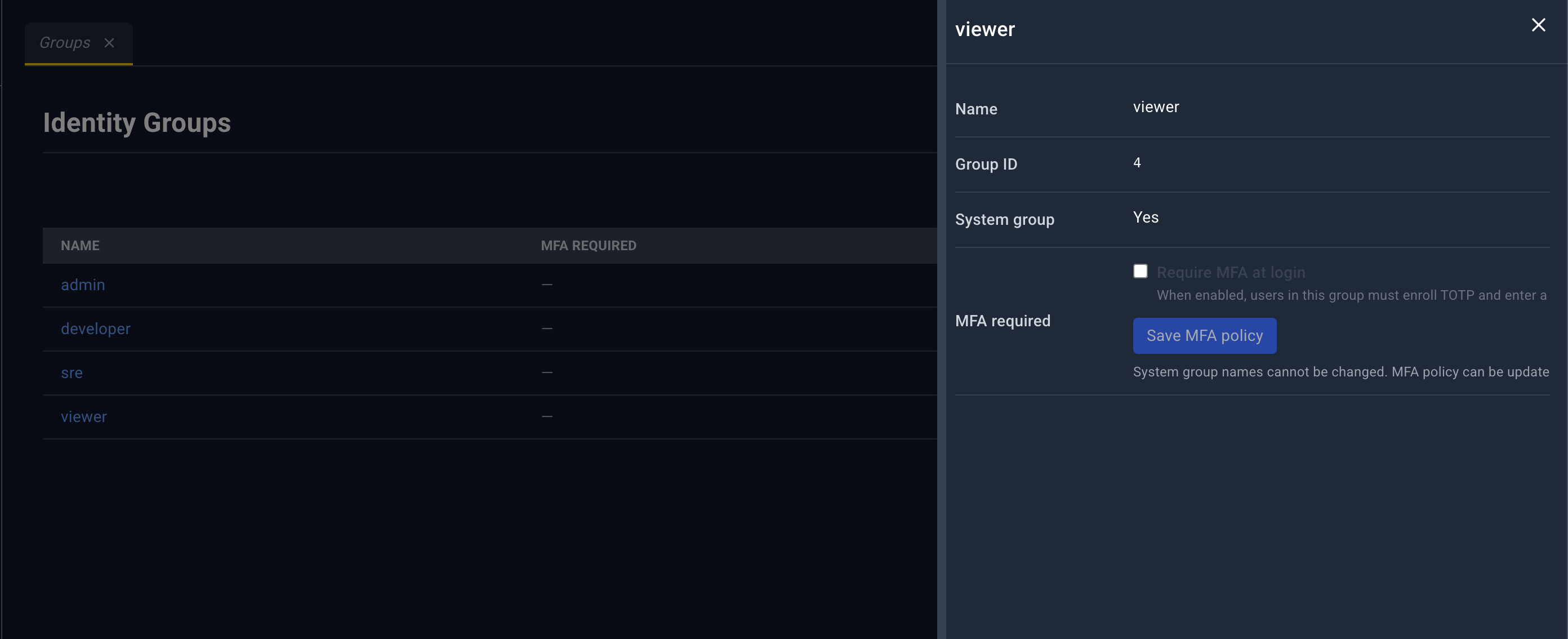Click the Identity Groups heading

(x=137, y=122)
